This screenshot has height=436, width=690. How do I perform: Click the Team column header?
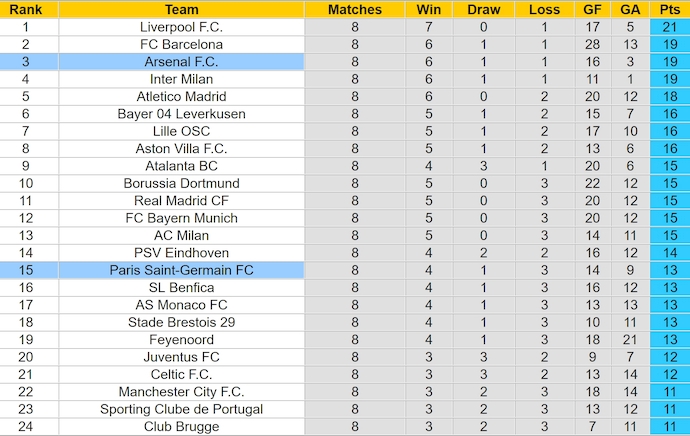(x=181, y=9)
